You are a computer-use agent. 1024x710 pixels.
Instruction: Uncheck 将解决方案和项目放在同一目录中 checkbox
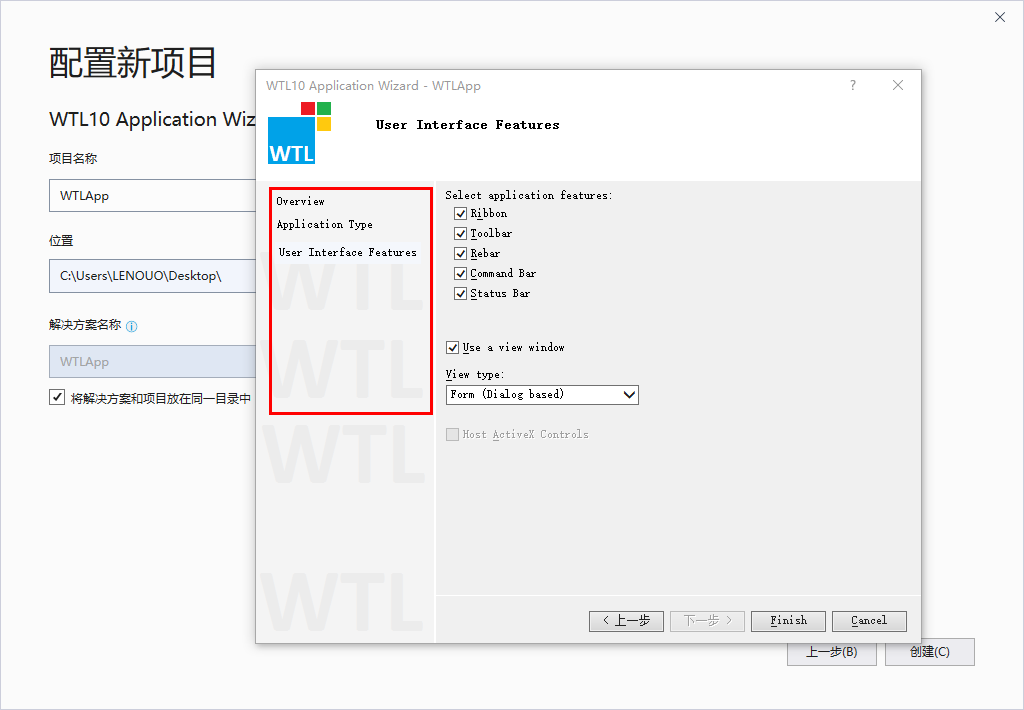click(x=57, y=397)
